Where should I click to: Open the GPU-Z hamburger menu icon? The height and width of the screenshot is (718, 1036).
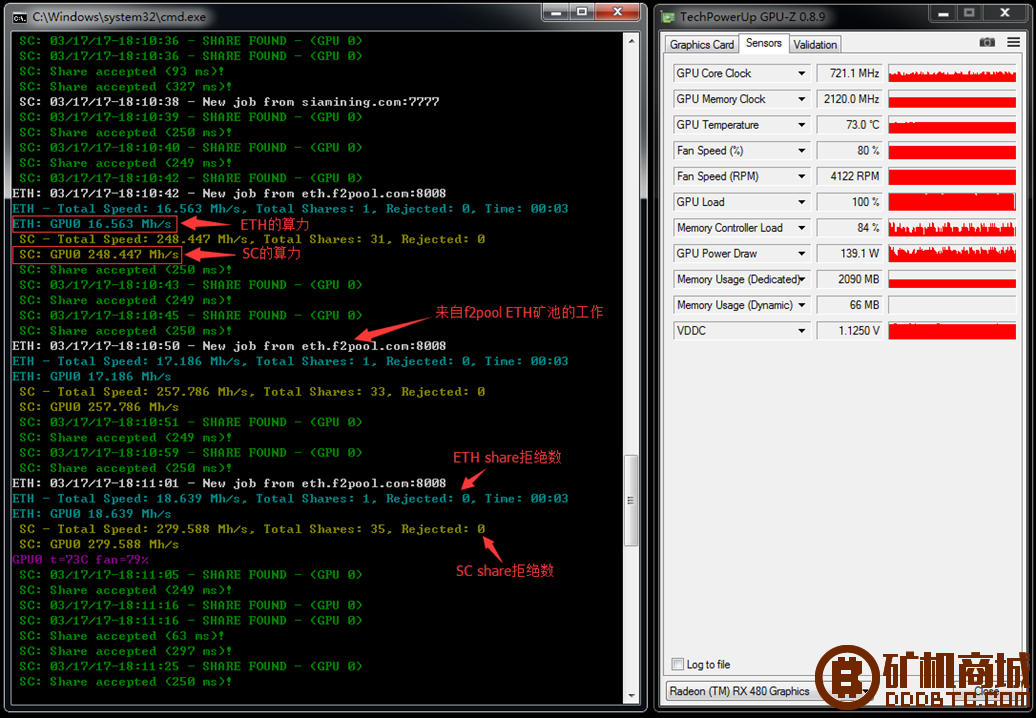[x=1013, y=42]
